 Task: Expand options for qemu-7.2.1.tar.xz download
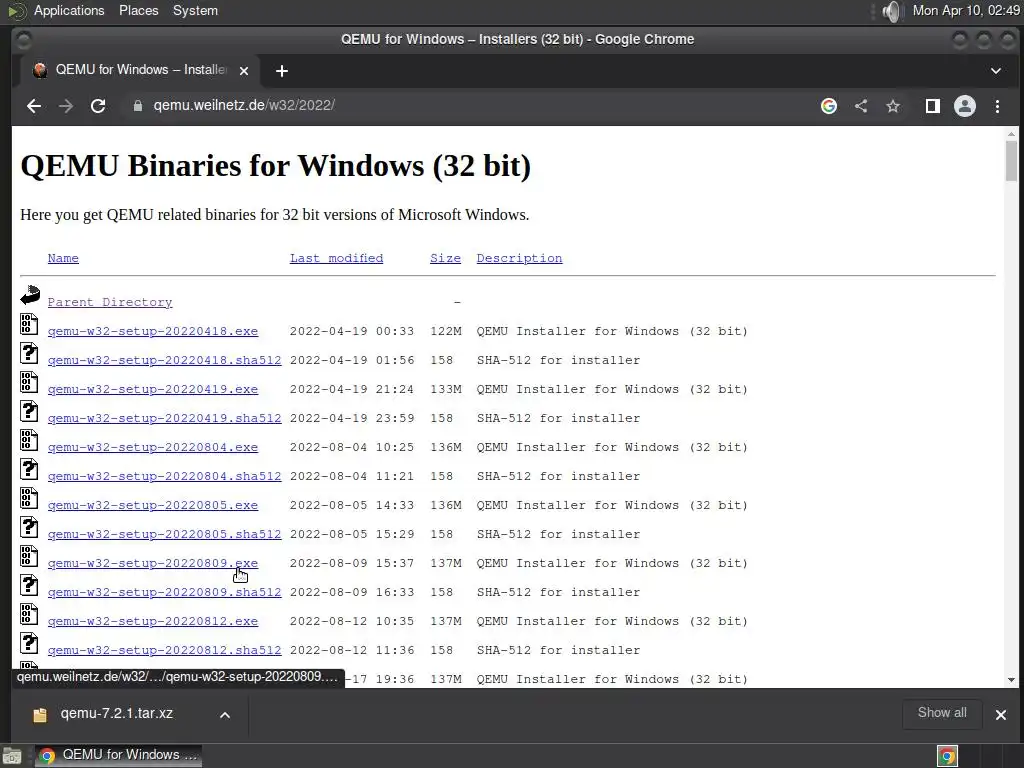point(225,714)
